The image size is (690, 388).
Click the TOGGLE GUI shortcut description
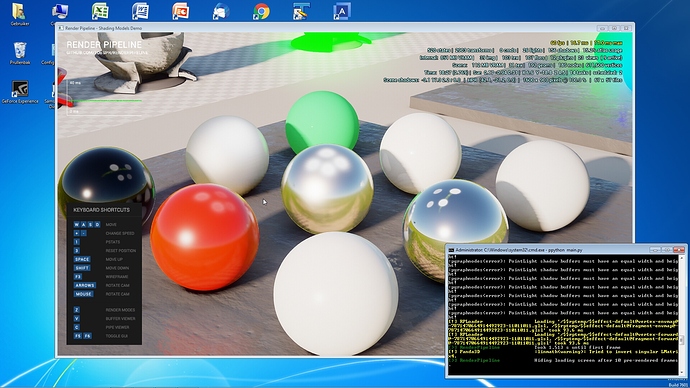(x=117, y=336)
